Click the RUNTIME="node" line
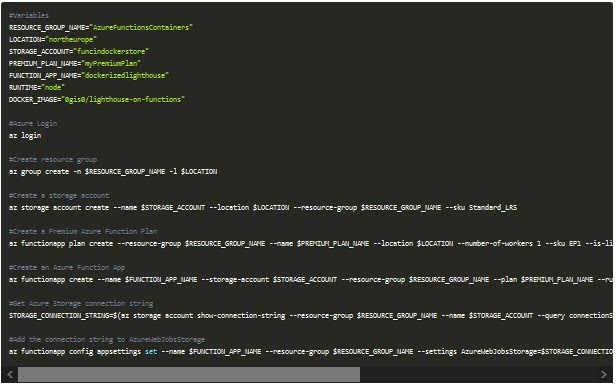The width and height of the screenshot is (616, 385). [x=37, y=87]
